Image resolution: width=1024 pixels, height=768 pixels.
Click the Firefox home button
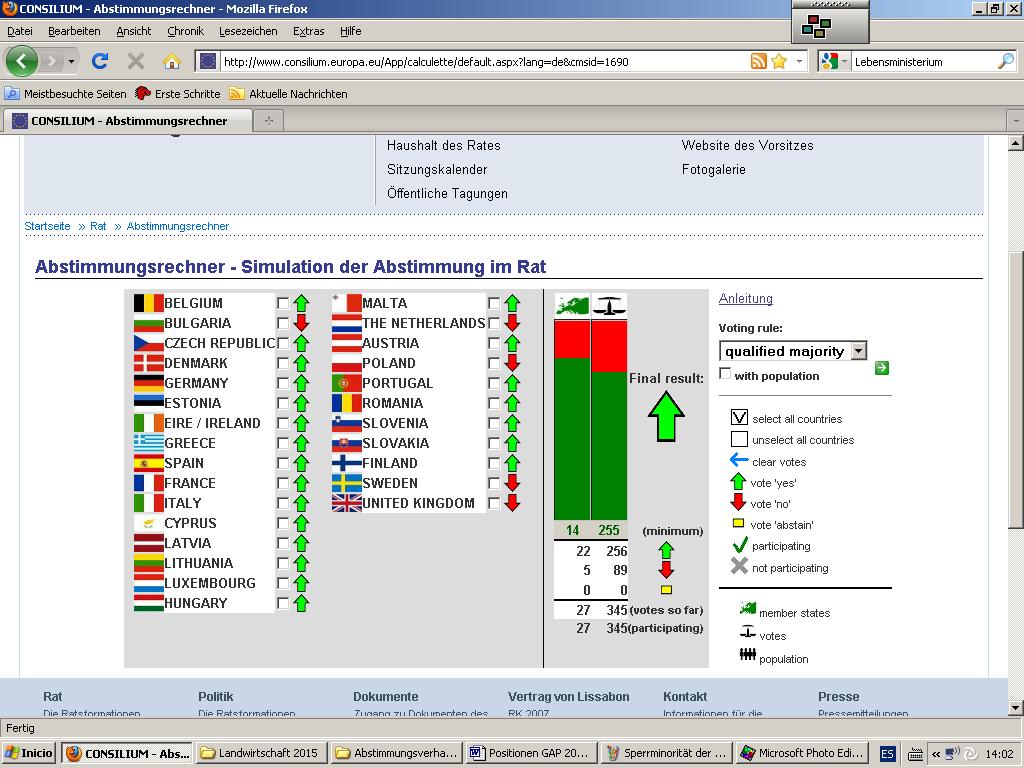(172, 61)
